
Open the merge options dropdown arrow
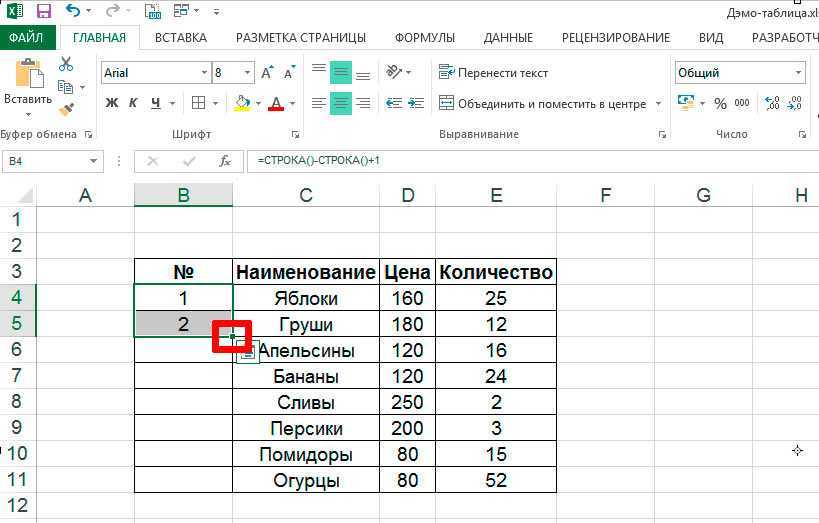(659, 103)
